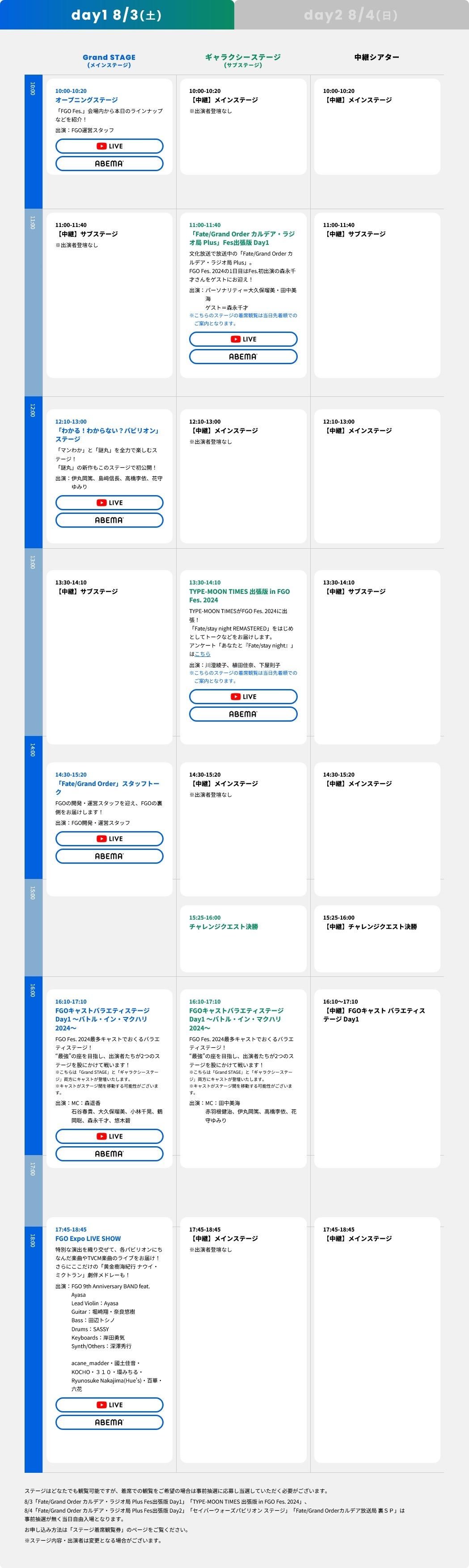This screenshot has width=469, height=1568.
Task: Click the footer note ※ステージ内容・出演者は変更となる場合
Action: tap(93, 1541)
